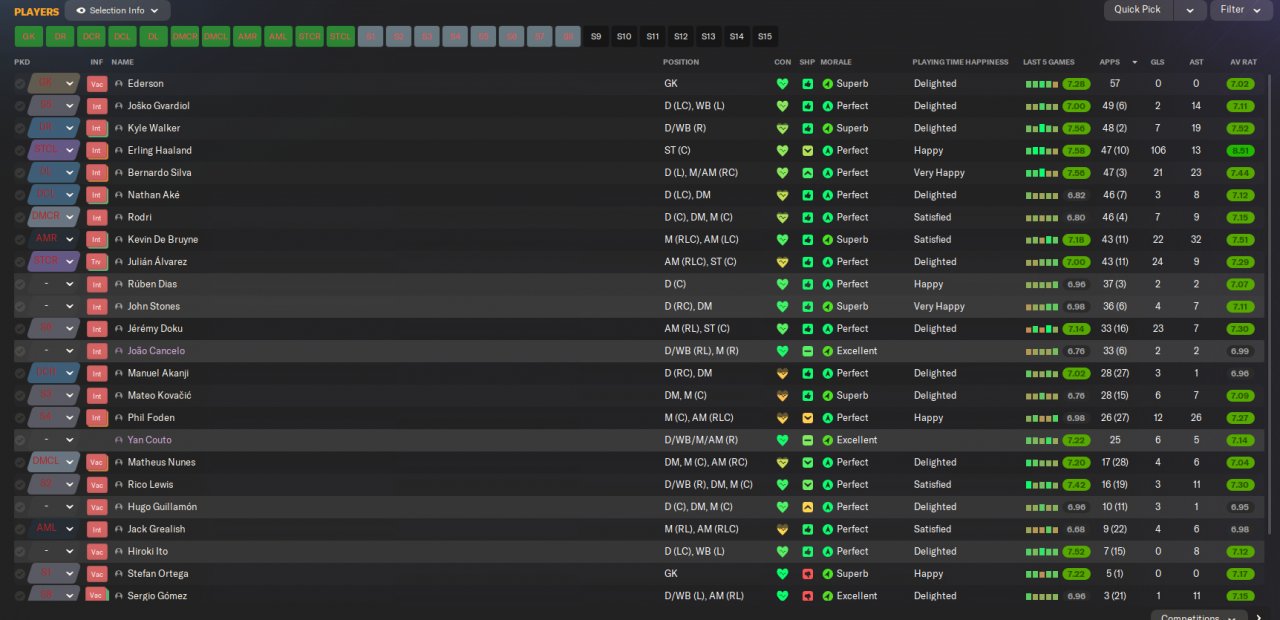Click Jack Grealish's Int info icon
The width and height of the screenshot is (1280, 620).
(x=97, y=530)
